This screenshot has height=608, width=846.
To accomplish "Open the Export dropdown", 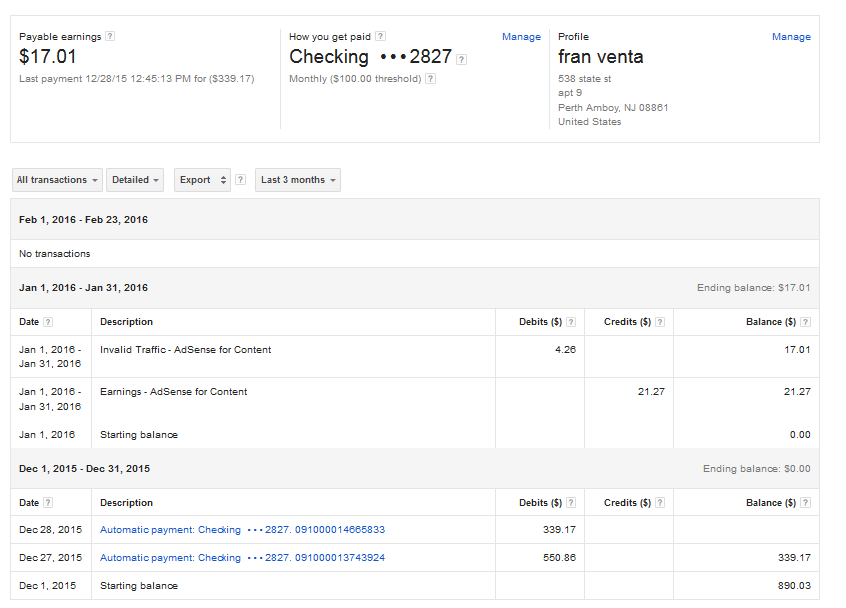I will (x=202, y=180).
